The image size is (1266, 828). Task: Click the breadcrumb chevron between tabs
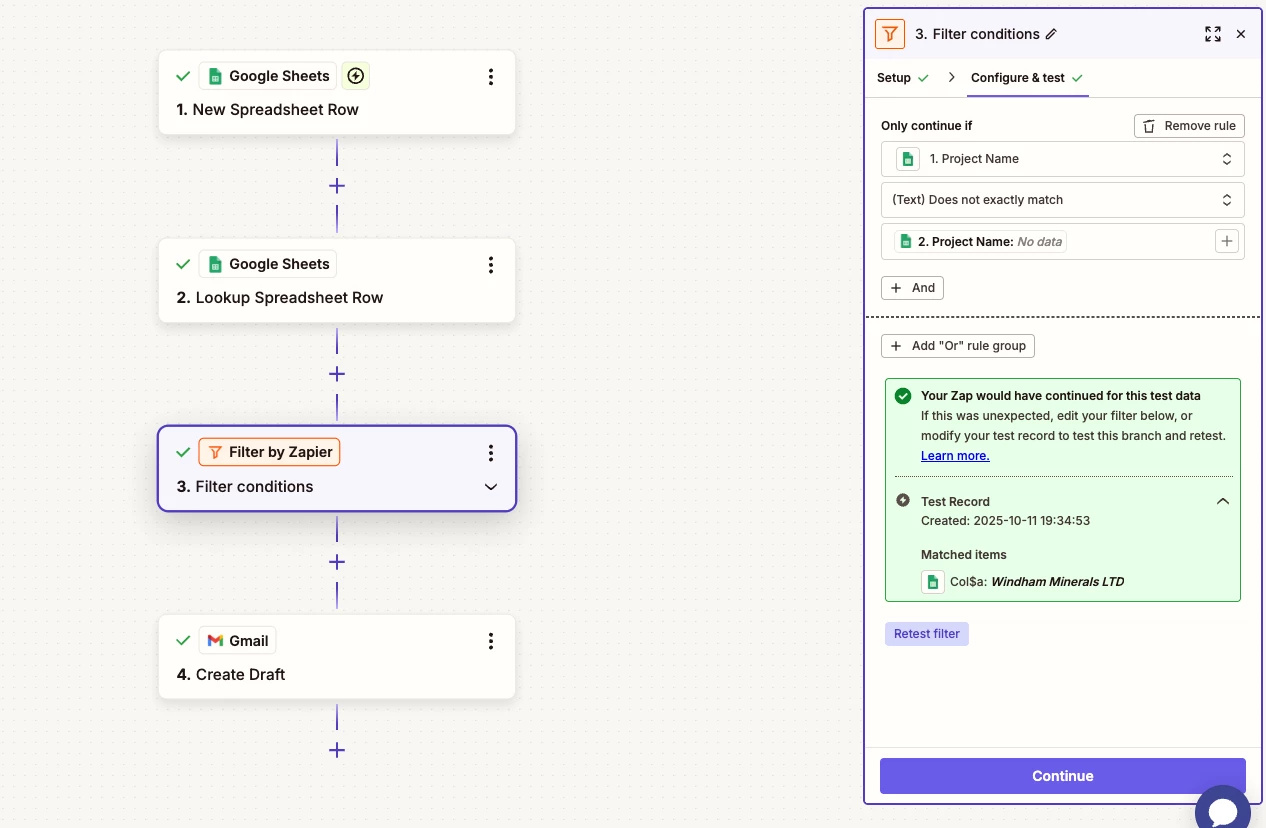pyautogui.click(x=951, y=77)
